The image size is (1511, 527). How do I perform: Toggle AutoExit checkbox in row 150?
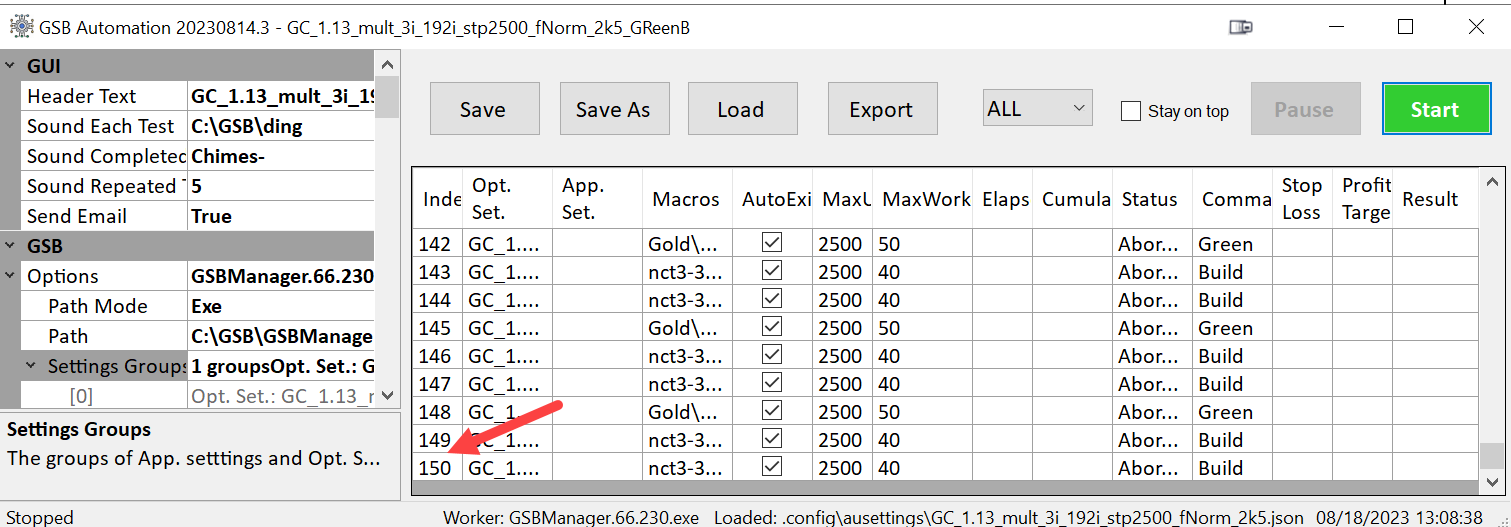click(x=771, y=467)
